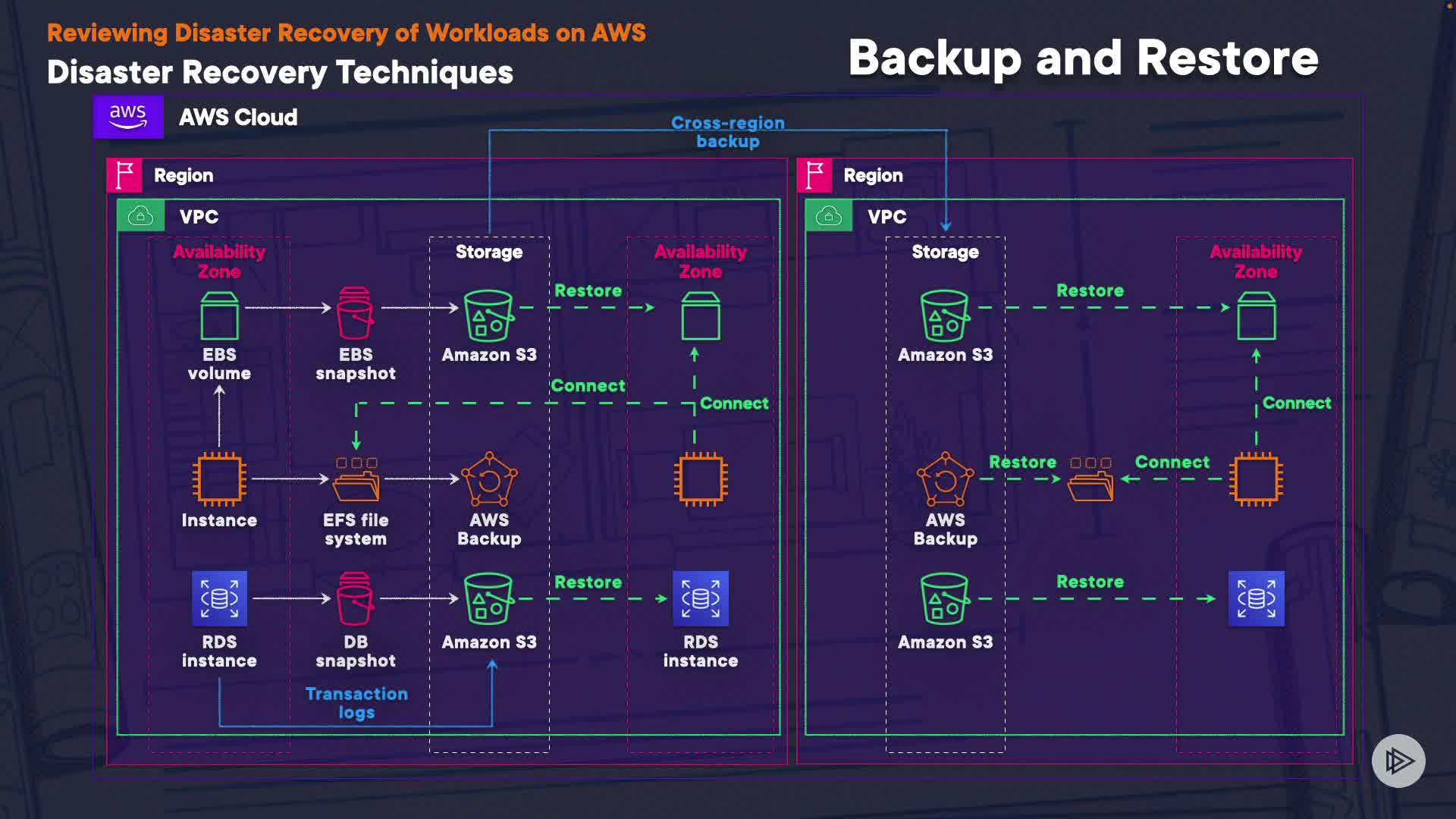Click the restored RDS icon in right region
This screenshot has height=819, width=1456.
point(1256,598)
